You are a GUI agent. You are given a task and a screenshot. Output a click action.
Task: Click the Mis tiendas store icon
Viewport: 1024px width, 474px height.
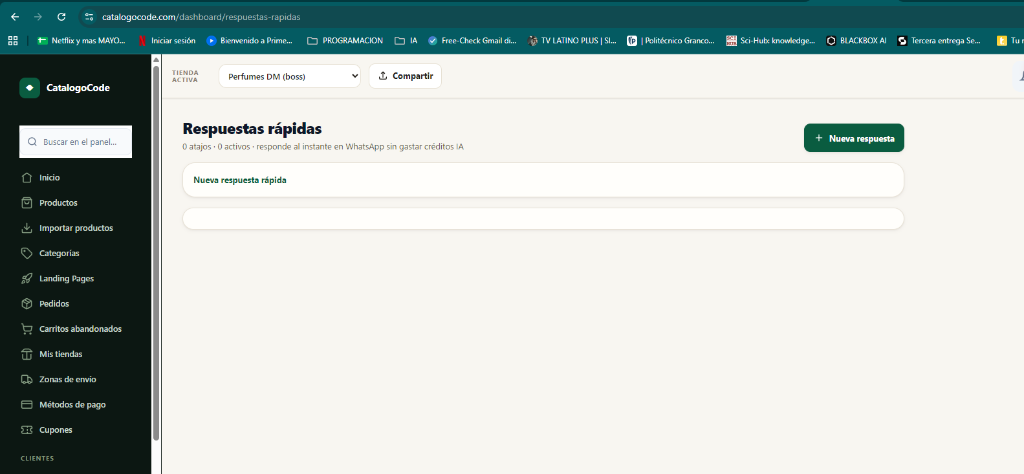(x=27, y=355)
